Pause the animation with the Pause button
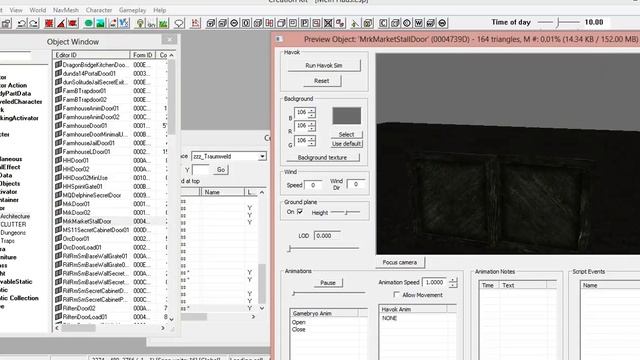 click(x=328, y=282)
